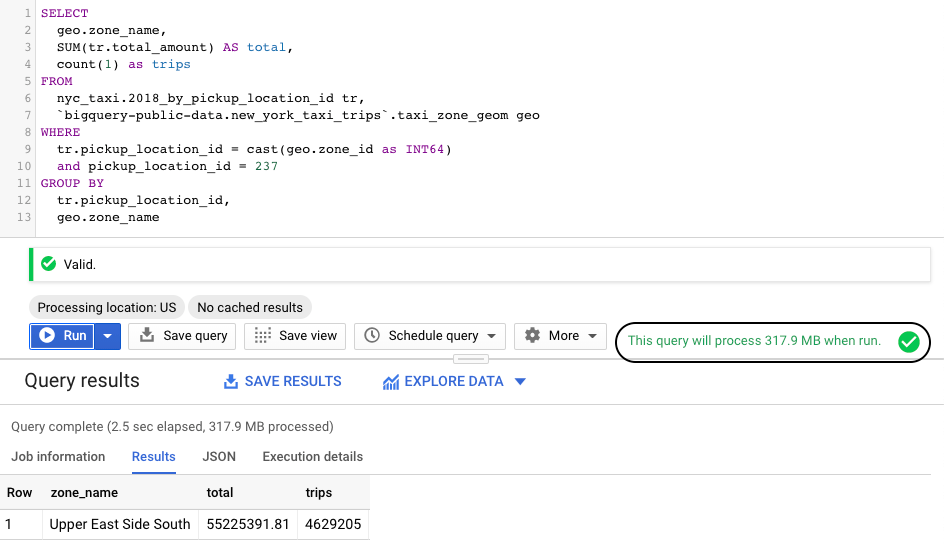Click the 55225391.81 total value cell

click(x=248, y=524)
